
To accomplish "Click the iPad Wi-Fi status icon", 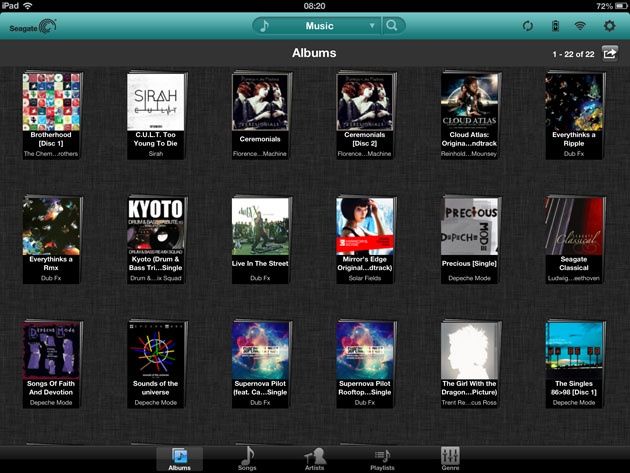I will [28, 6].
